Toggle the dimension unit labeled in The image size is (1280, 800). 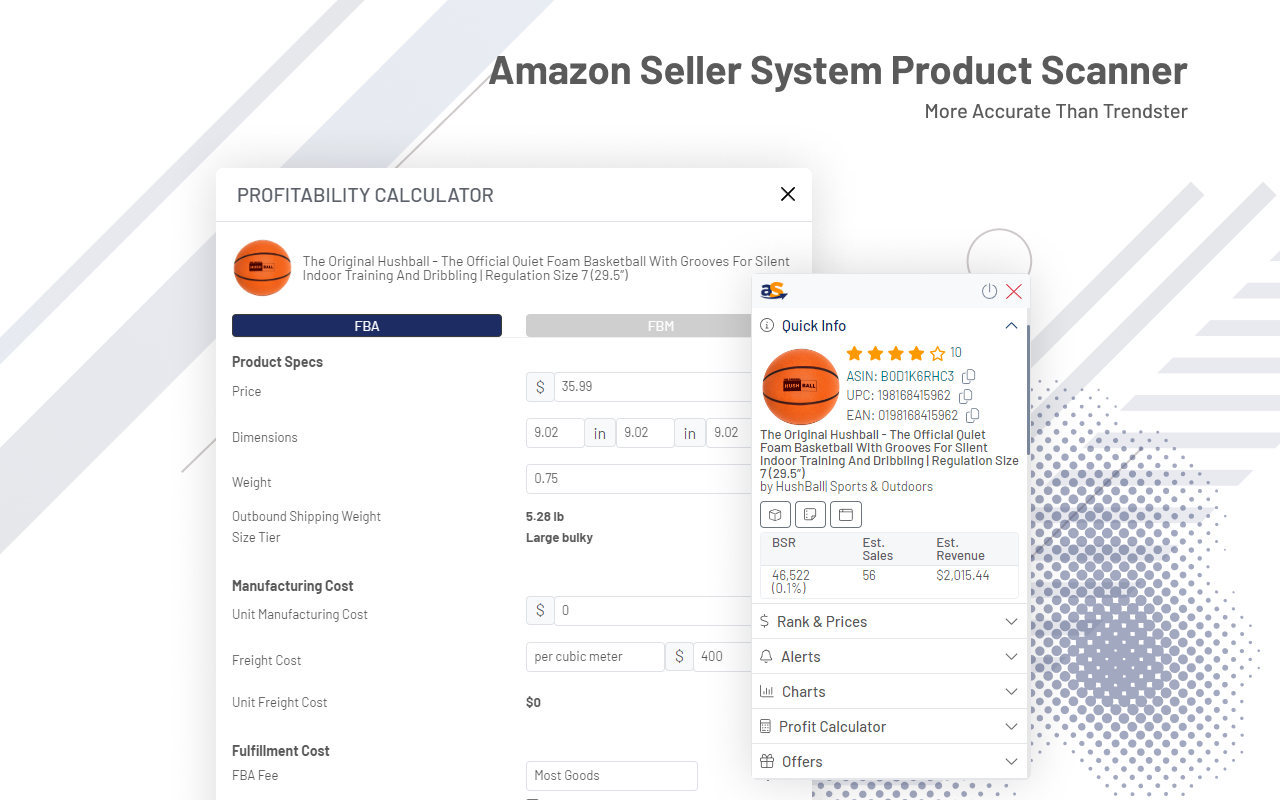(x=600, y=432)
